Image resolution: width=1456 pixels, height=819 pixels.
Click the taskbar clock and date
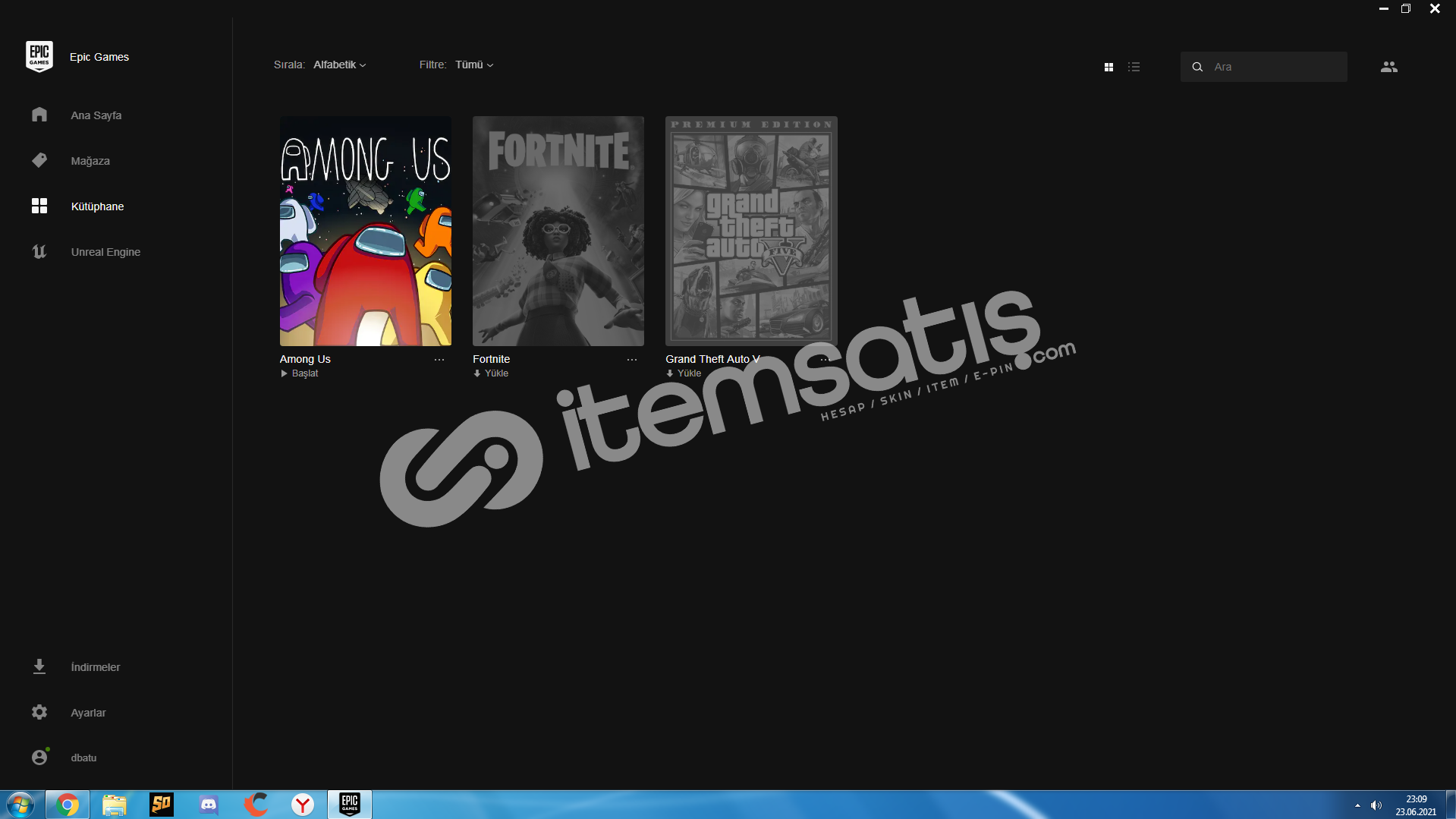pyautogui.click(x=1416, y=805)
